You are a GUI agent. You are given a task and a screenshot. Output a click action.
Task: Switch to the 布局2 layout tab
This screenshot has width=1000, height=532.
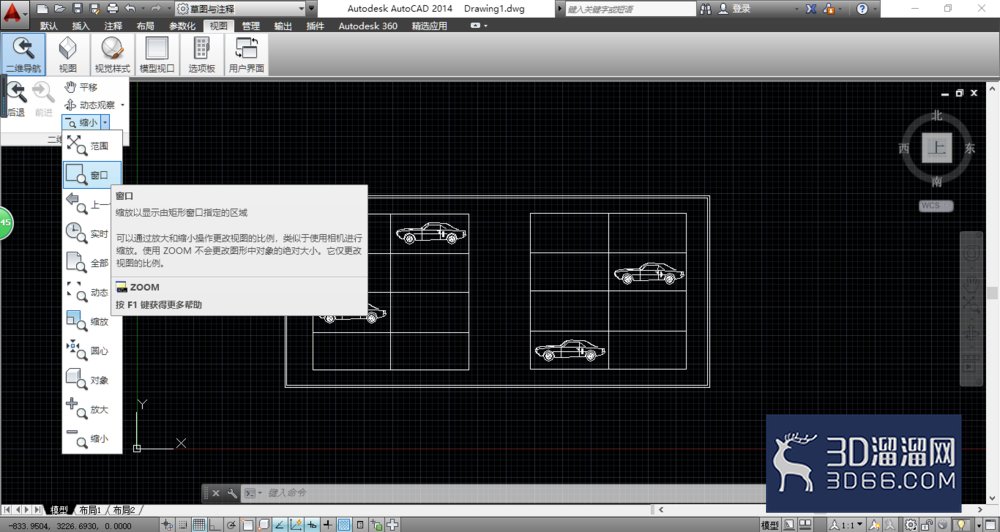pyautogui.click(x=124, y=510)
